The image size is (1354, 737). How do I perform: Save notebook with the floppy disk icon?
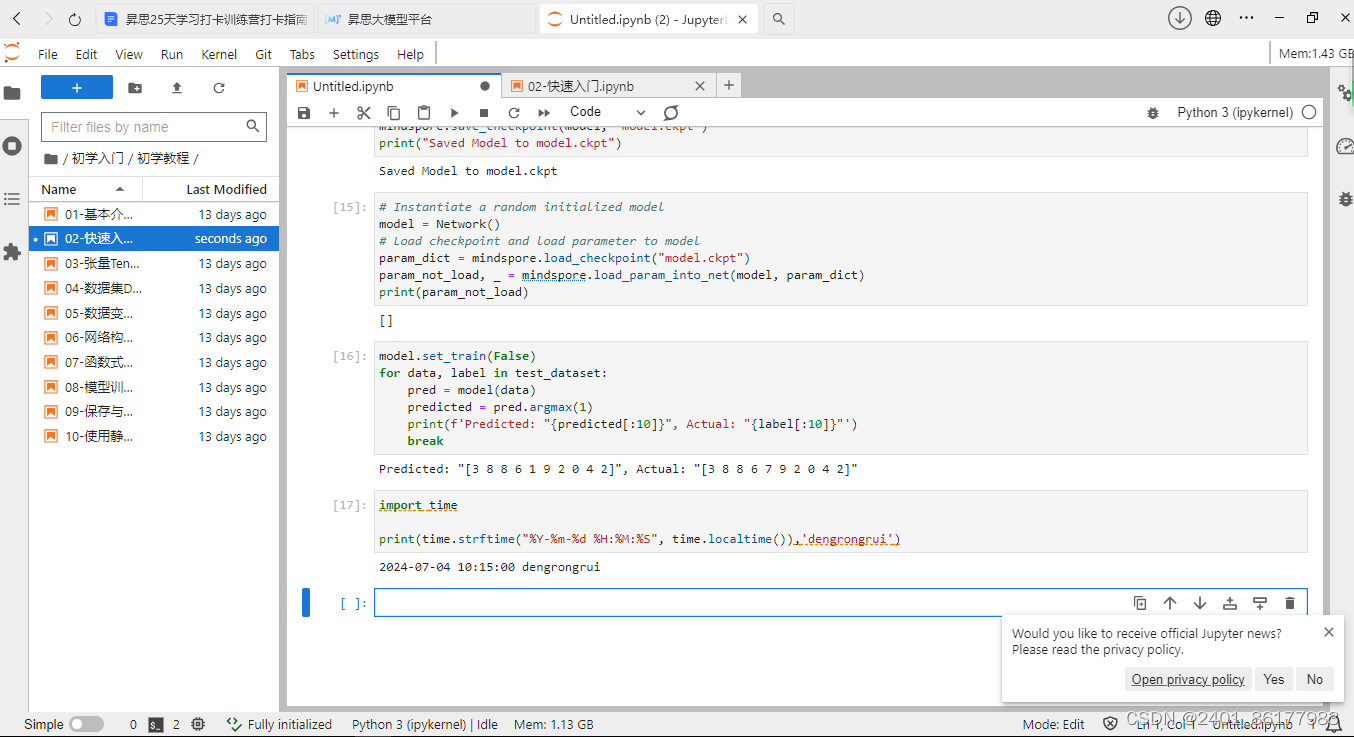click(304, 113)
